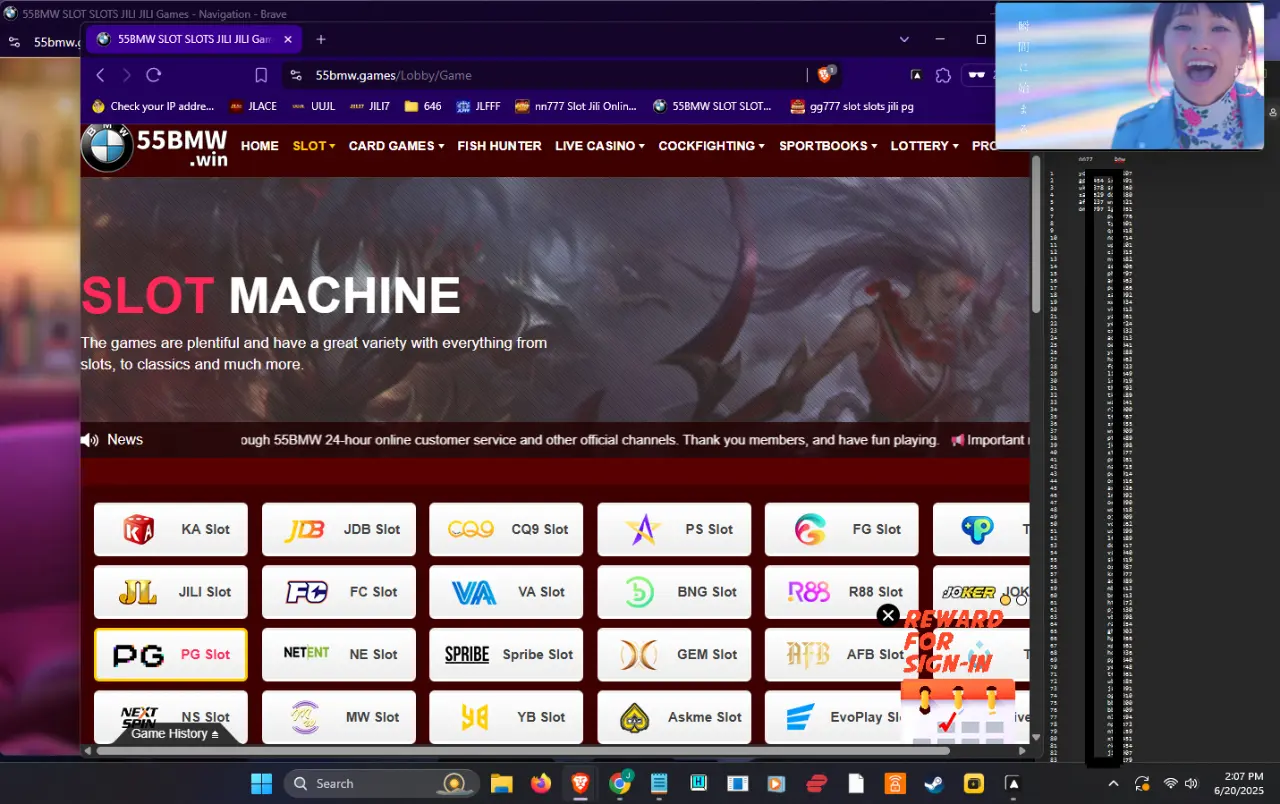
Task: Open File Explorer from the taskbar
Action: [x=501, y=783]
